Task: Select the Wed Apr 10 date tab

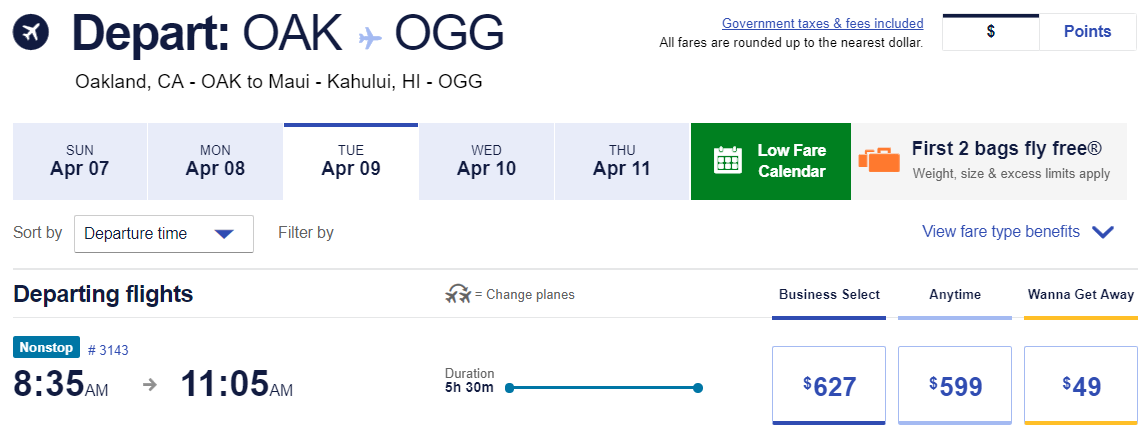Action: point(486,161)
